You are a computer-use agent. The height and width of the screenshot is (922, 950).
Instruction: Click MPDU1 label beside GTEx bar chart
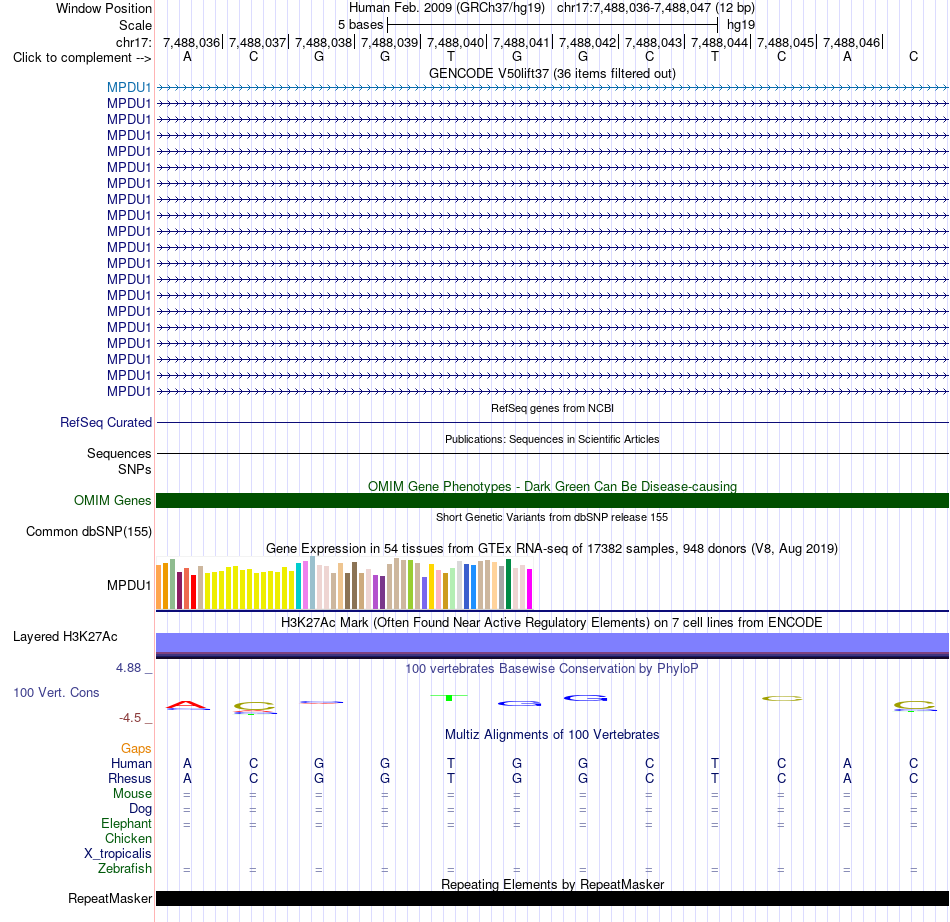click(x=128, y=585)
